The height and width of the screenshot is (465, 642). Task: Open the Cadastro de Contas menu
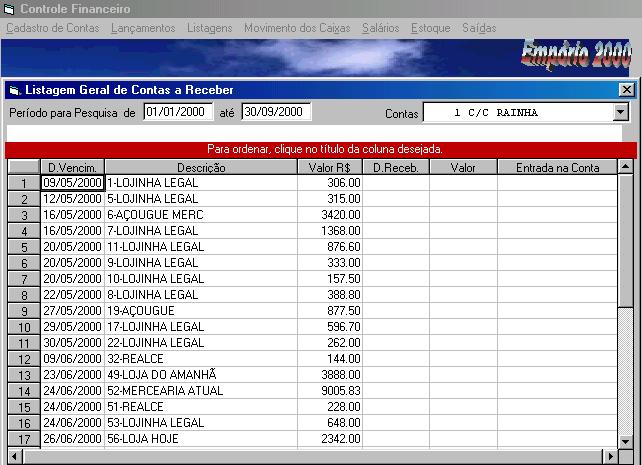pyautogui.click(x=52, y=28)
